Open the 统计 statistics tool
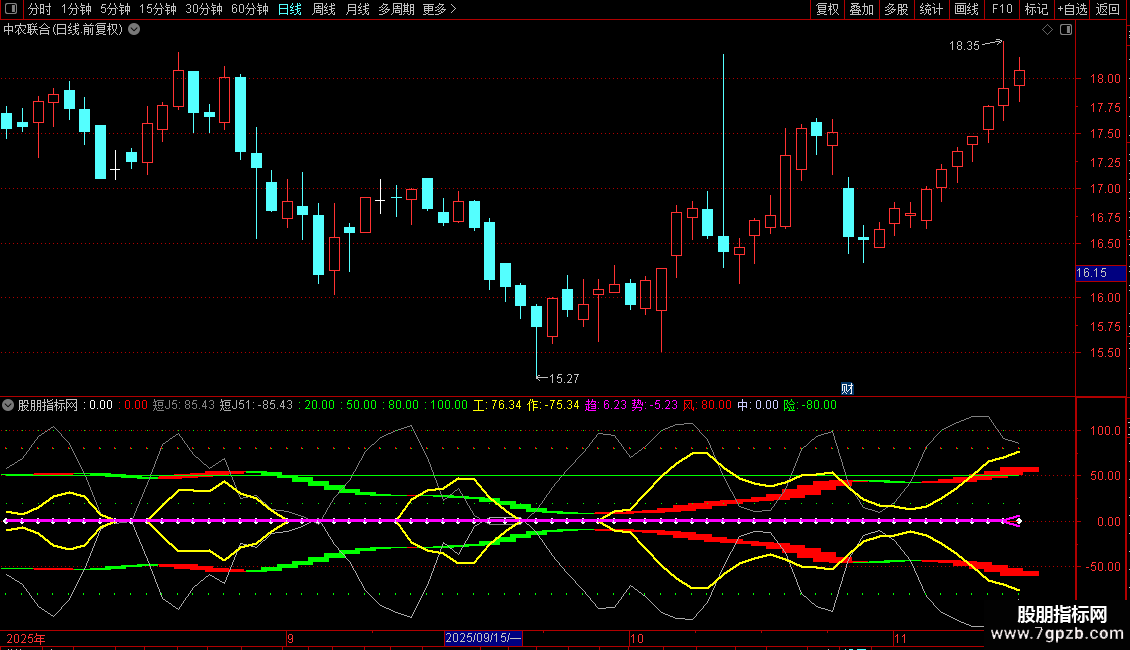This screenshot has height=650, width=1130. pos(931,9)
